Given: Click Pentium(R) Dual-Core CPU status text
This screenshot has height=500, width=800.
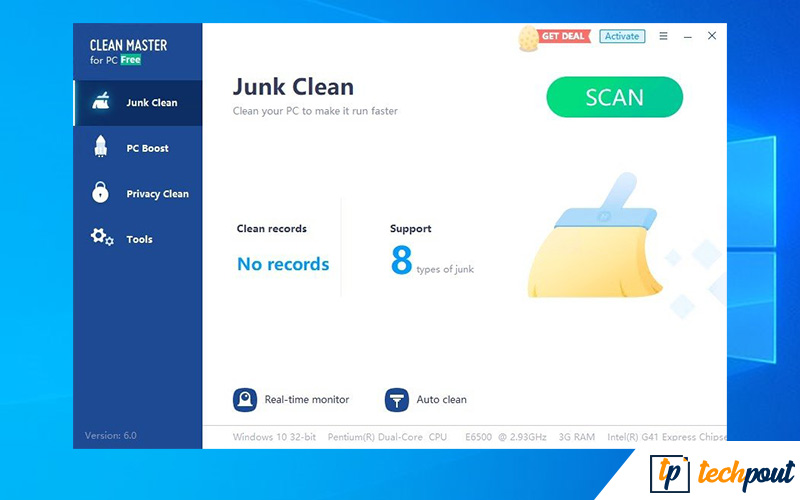Looking at the screenshot, I should click(x=387, y=437).
